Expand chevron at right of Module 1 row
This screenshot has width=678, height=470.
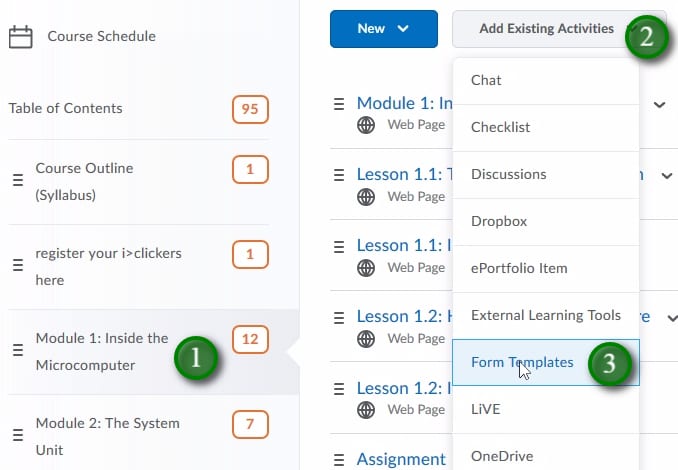coord(660,104)
